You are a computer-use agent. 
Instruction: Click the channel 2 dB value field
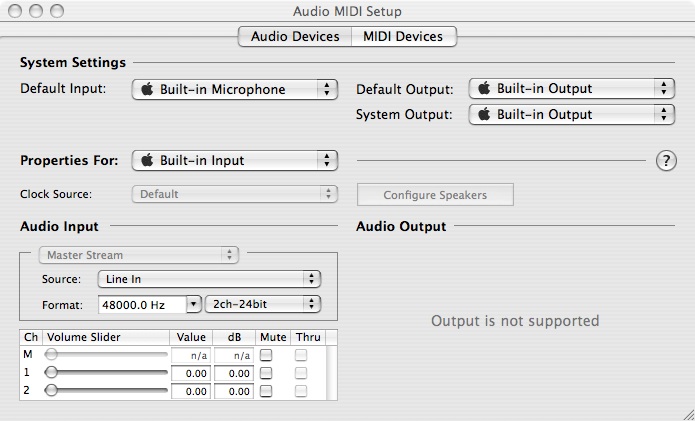coord(234,391)
